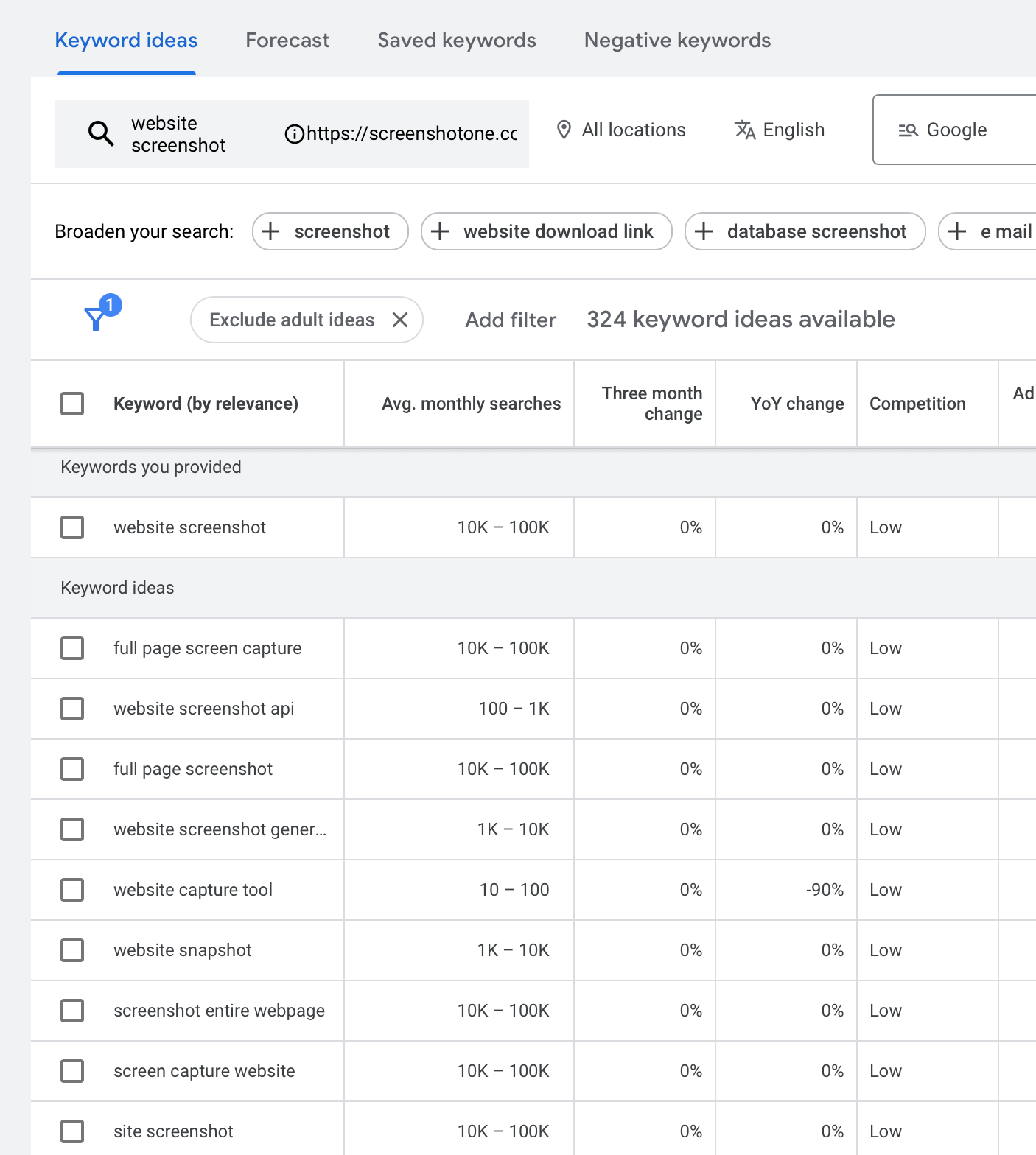Click 'website capture tool' keyword text
This screenshot has height=1155, width=1036.
coord(193,890)
